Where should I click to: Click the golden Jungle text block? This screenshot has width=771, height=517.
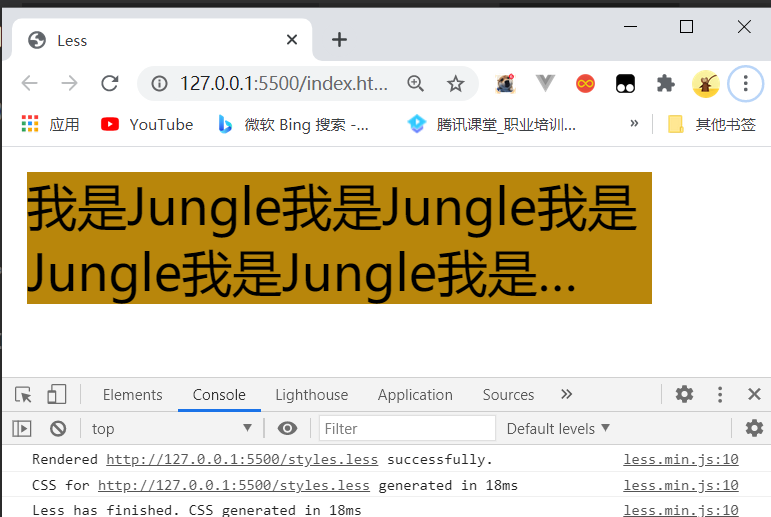click(x=339, y=238)
